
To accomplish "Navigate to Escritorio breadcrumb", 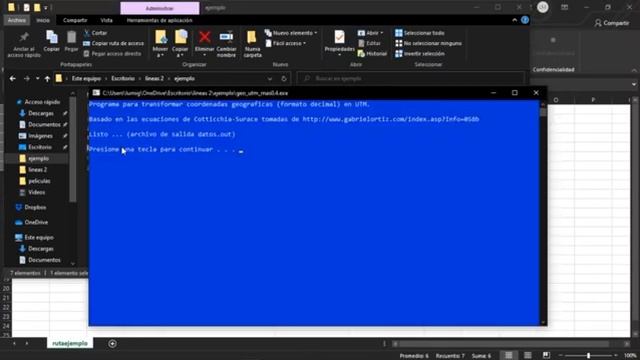I will [123, 78].
